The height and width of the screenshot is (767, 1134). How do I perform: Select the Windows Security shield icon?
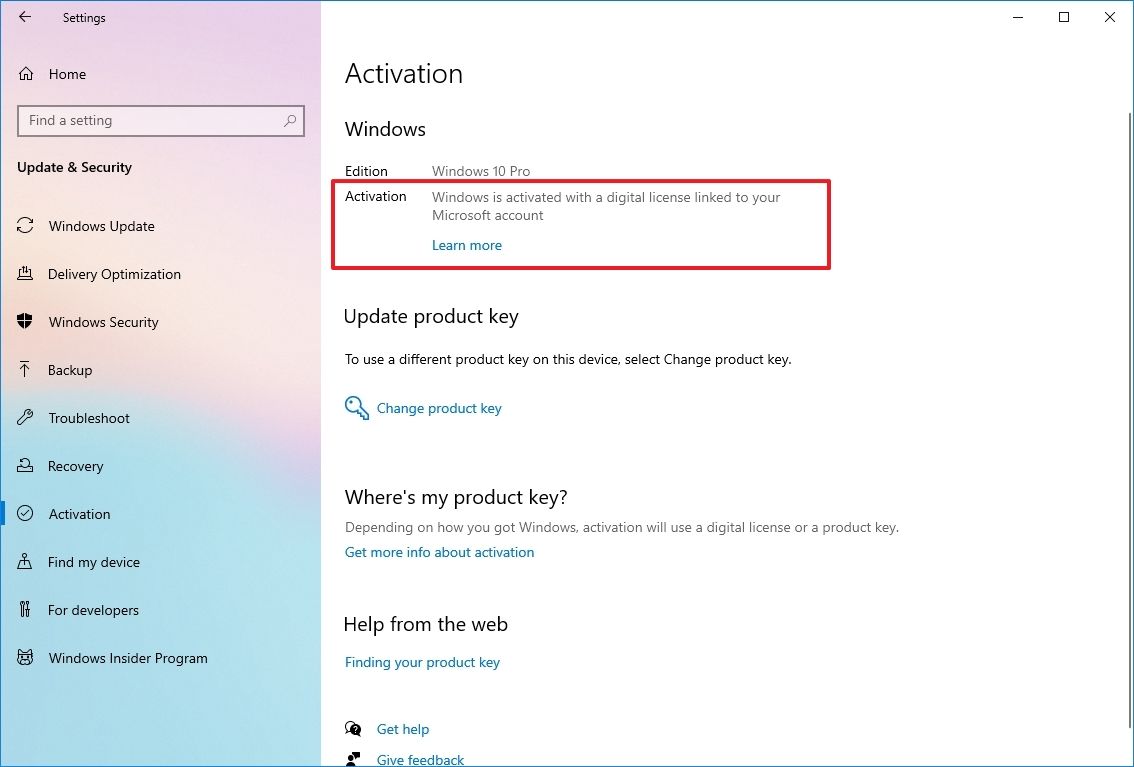(x=25, y=322)
